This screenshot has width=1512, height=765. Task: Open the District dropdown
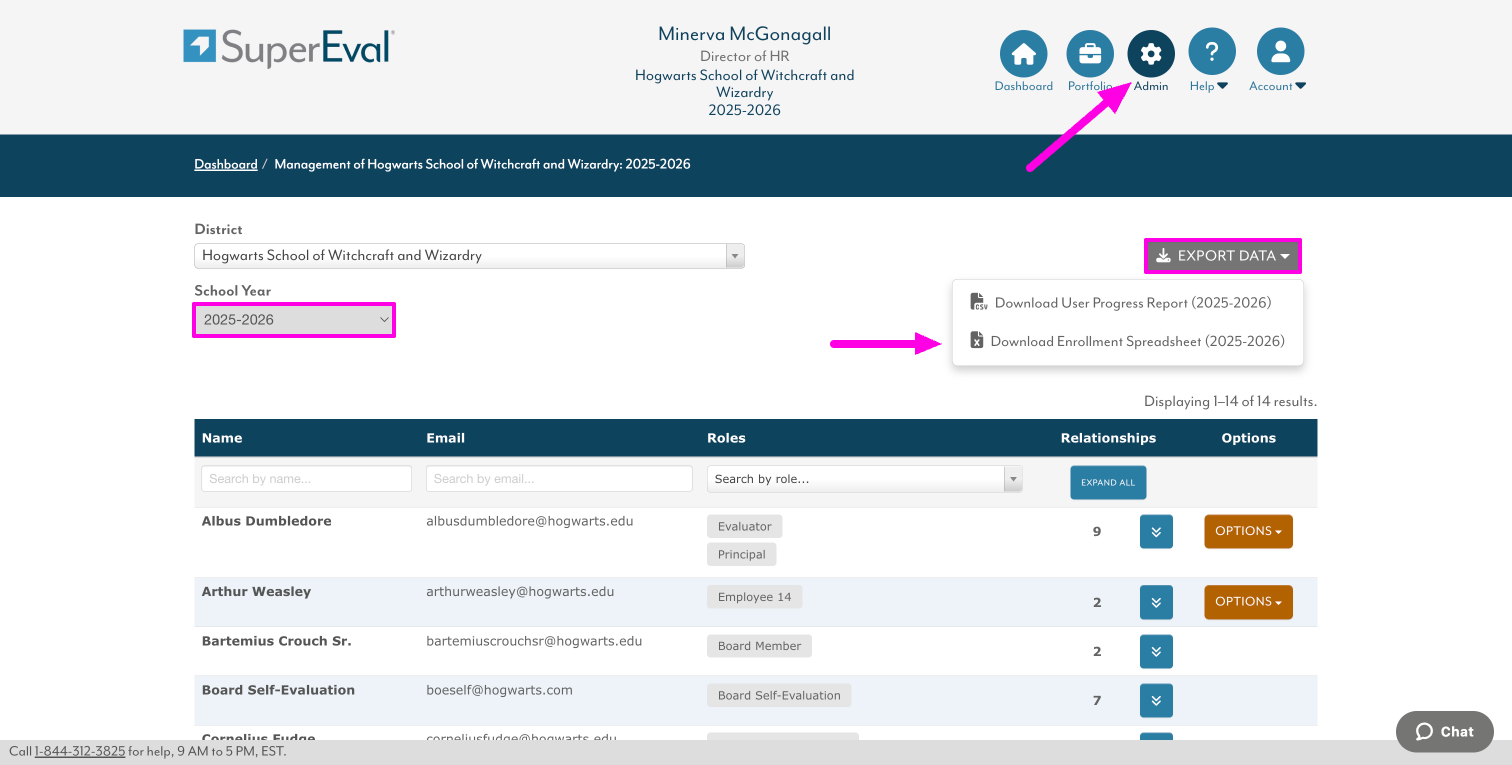[469, 256]
